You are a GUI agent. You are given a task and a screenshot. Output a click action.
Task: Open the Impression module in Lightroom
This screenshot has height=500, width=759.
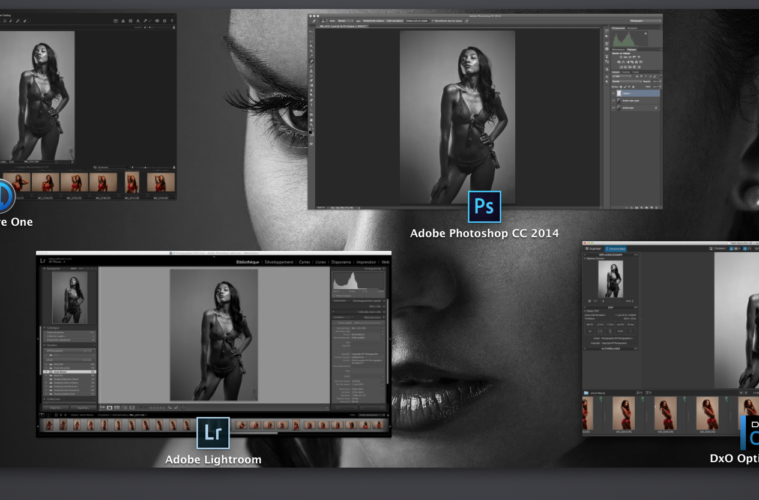[364, 262]
